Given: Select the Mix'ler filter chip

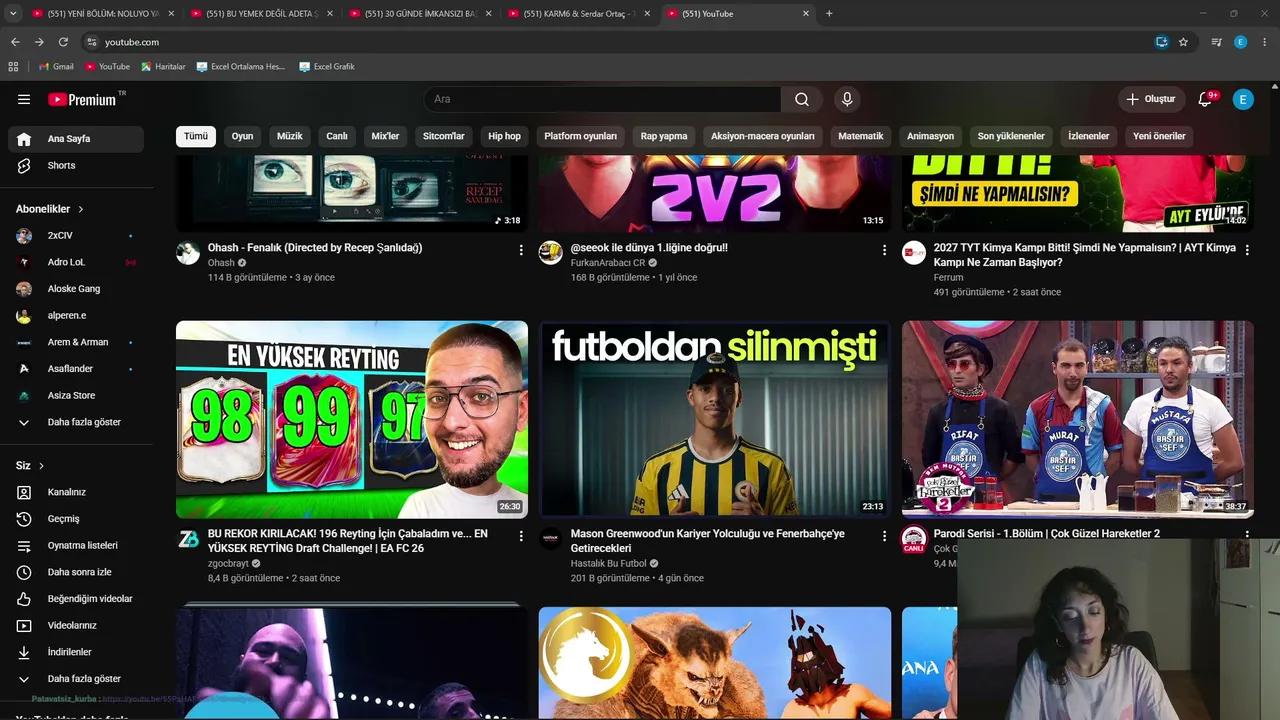Looking at the screenshot, I should coord(385,136).
